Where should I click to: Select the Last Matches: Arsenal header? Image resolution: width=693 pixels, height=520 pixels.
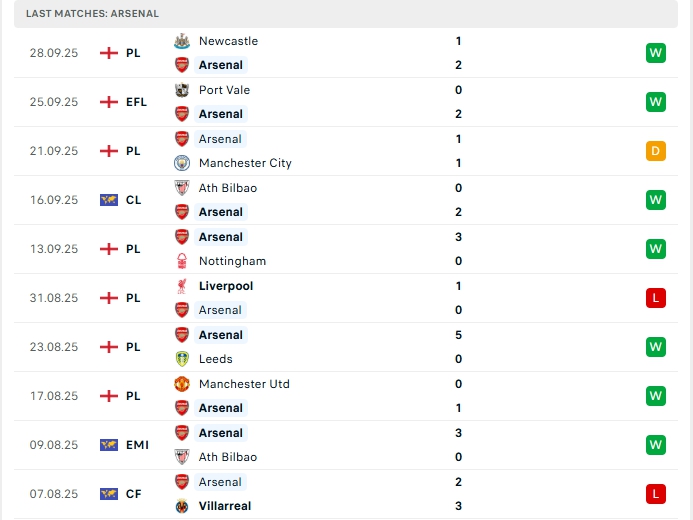click(x=92, y=14)
